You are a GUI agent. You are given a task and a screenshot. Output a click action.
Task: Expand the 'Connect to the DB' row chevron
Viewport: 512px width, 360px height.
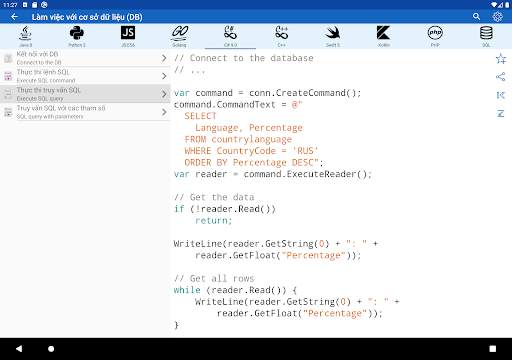(164, 58)
